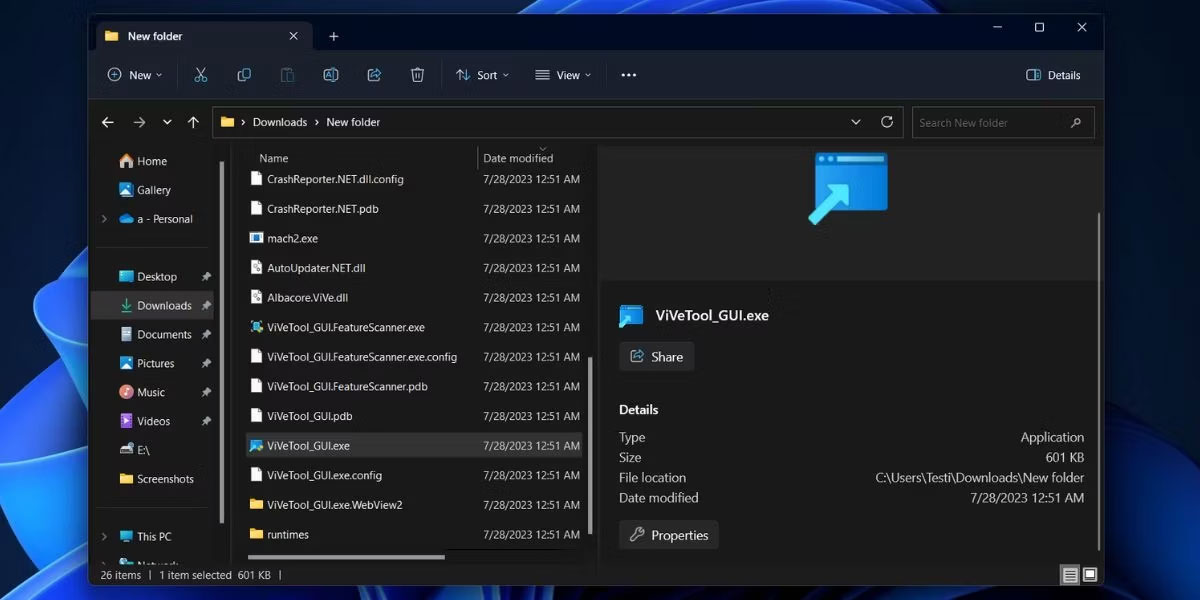
Task: Click the ViVeTool_GUI.exe icon in preview header
Action: point(631,316)
